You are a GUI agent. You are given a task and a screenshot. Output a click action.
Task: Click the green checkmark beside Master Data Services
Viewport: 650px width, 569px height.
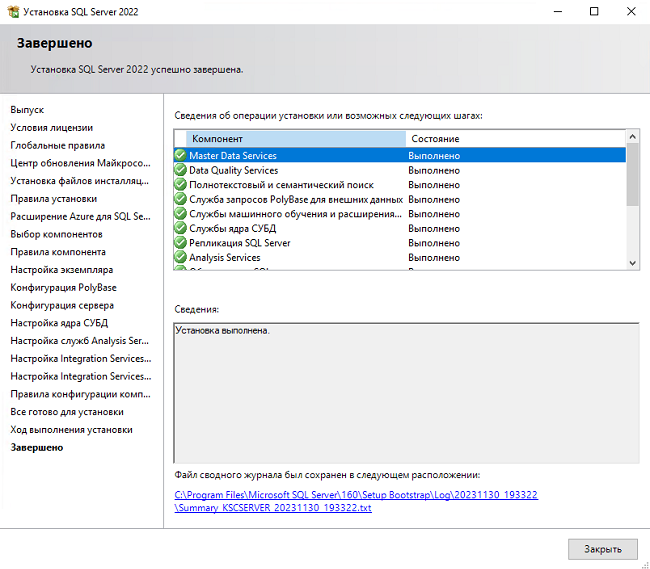click(x=180, y=156)
